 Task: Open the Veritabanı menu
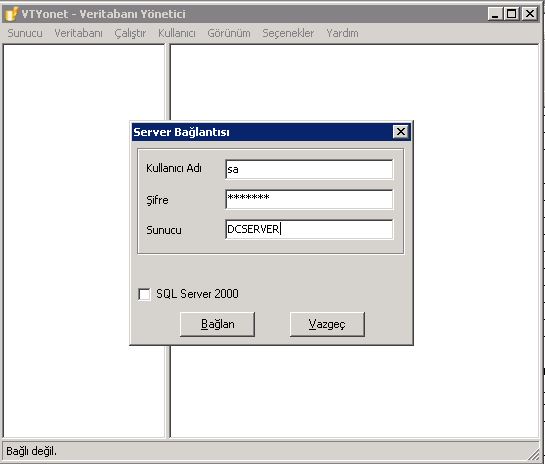(x=79, y=33)
